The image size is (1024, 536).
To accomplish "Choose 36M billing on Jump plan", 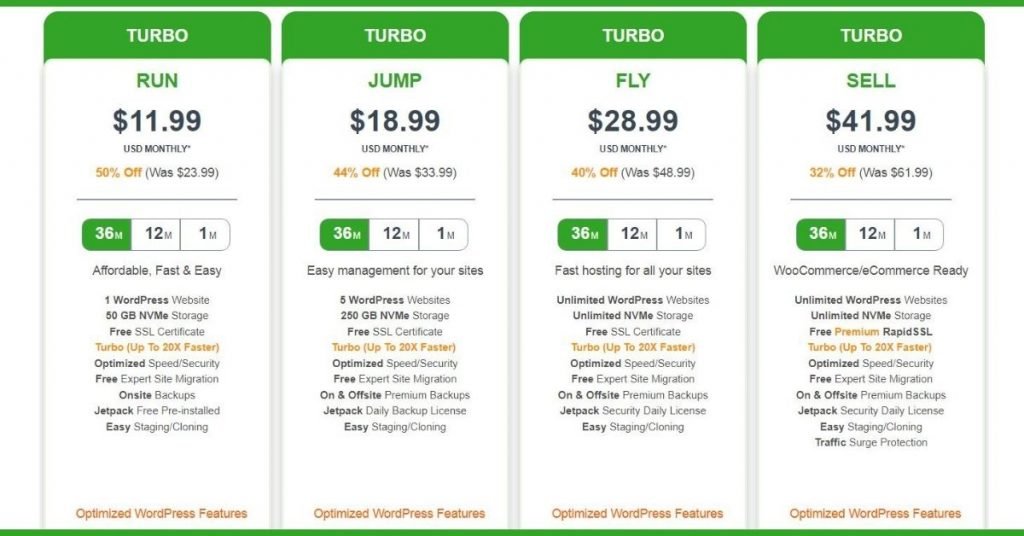I will pos(345,234).
